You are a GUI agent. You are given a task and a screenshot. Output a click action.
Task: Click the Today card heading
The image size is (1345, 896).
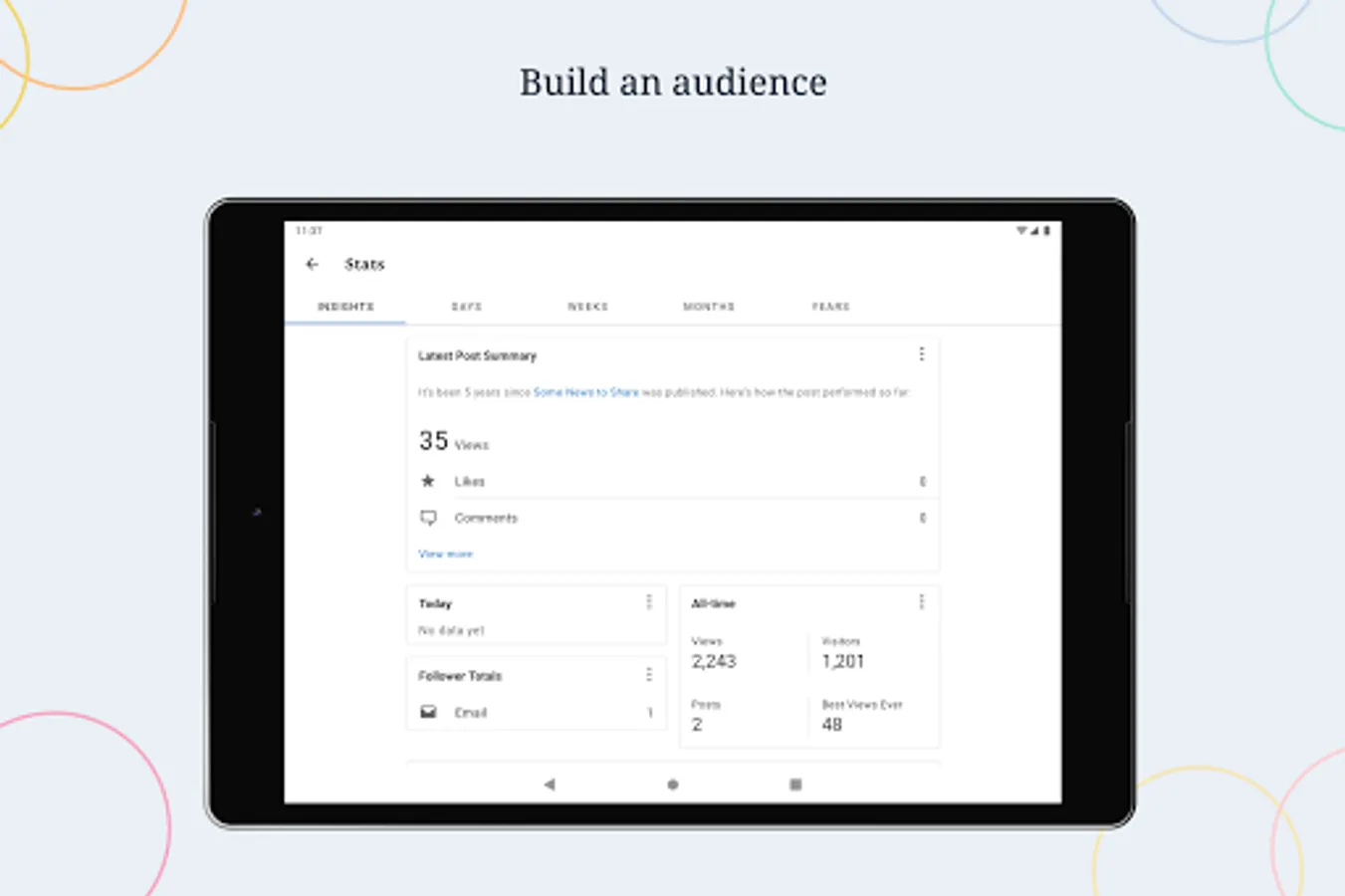pyautogui.click(x=435, y=603)
